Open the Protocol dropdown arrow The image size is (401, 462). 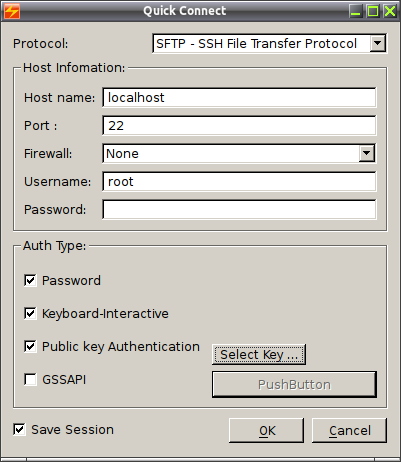[x=377, y=43]
